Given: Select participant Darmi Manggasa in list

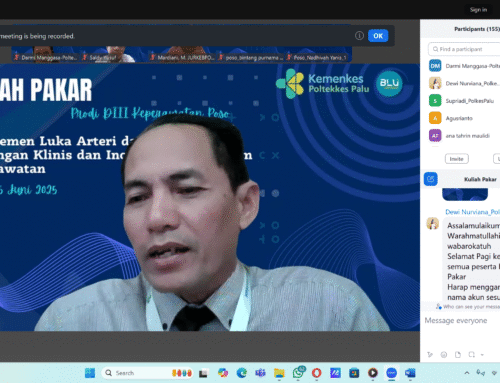Looking at the screenshot, I should click(465, 66).
